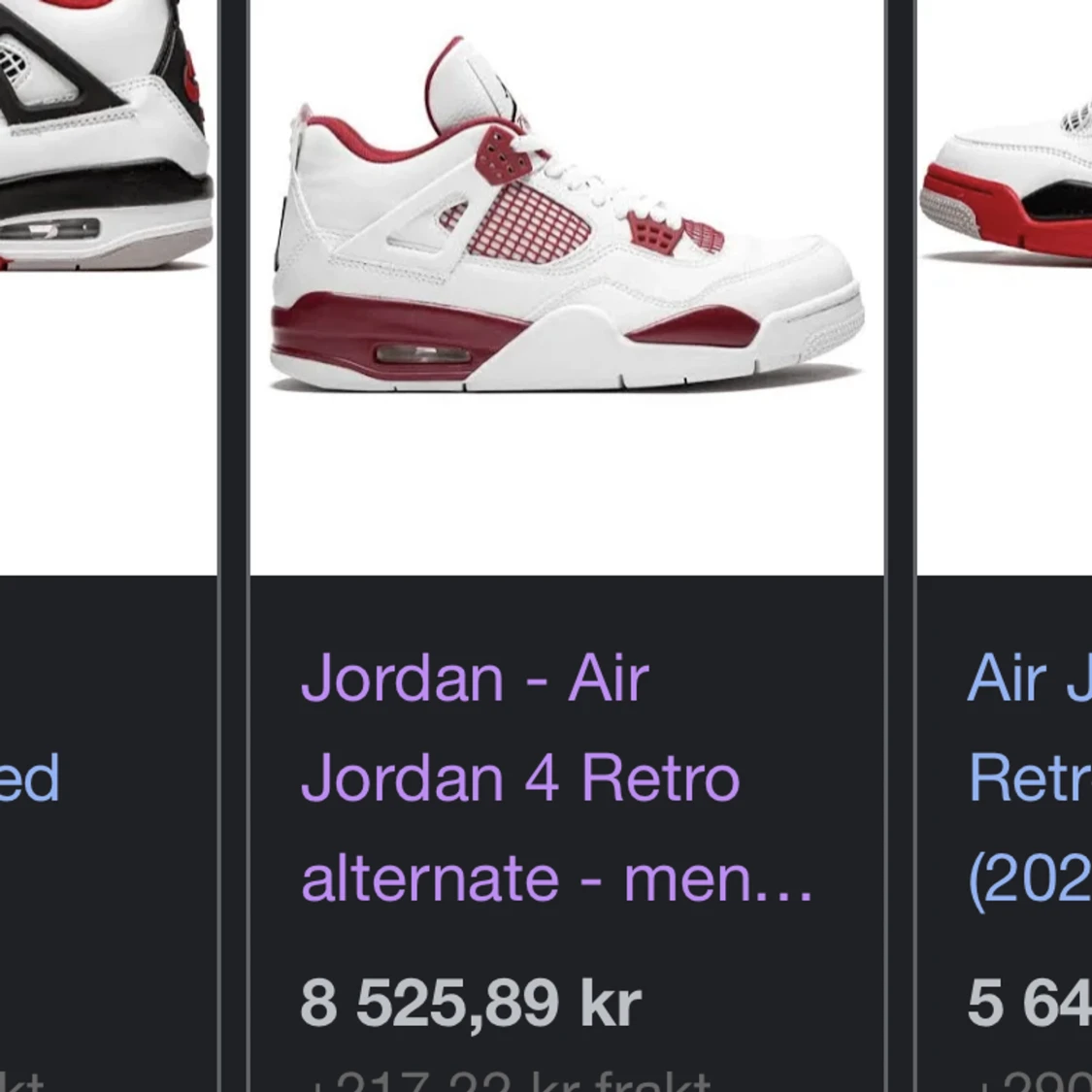The width and height of the screenshot is (1092, 1092).
Task: Click the "alternate - men…" title line
Action: pyautogui.click(x=556, y=878)
